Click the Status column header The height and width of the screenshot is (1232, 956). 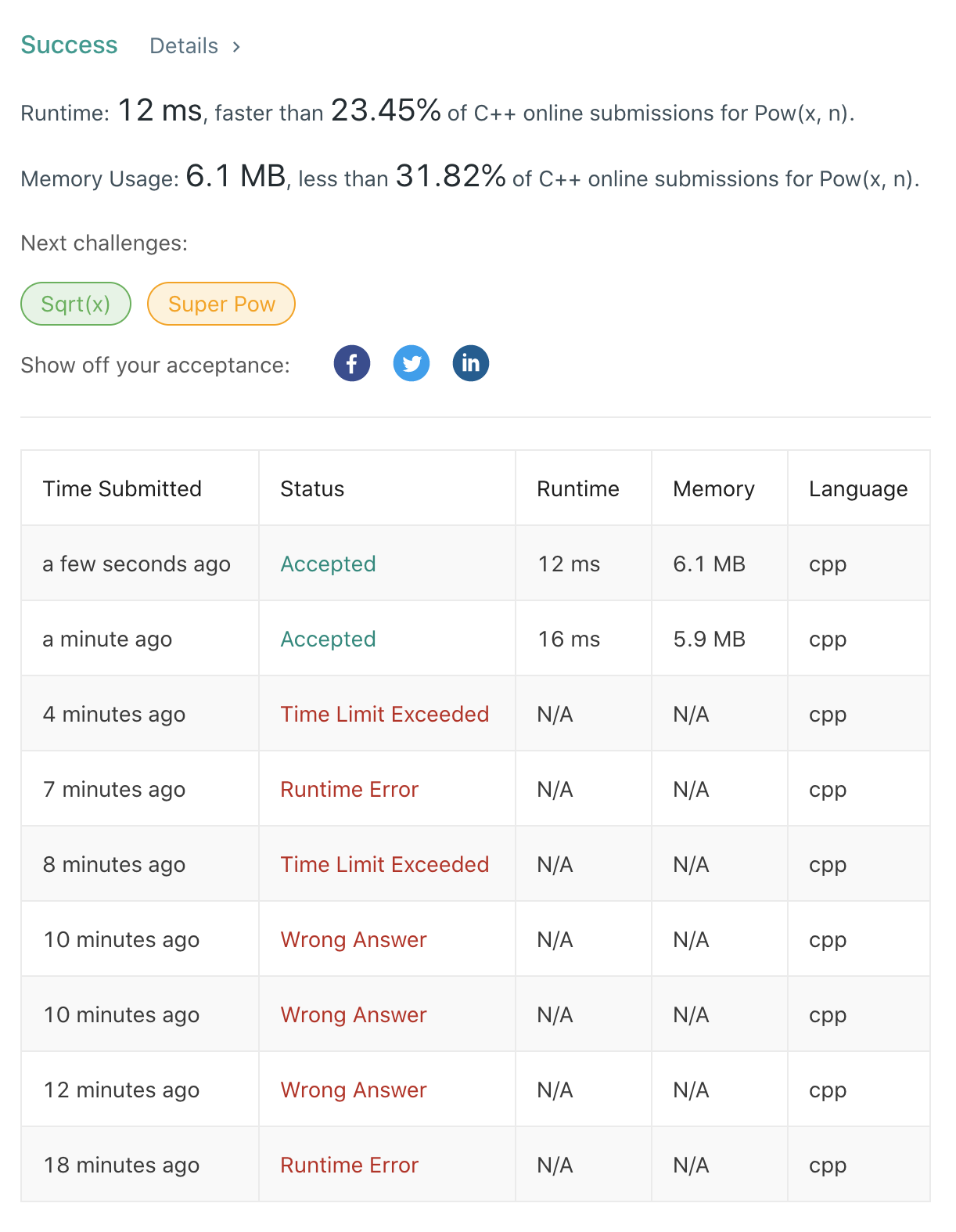(x=312, y=488)
